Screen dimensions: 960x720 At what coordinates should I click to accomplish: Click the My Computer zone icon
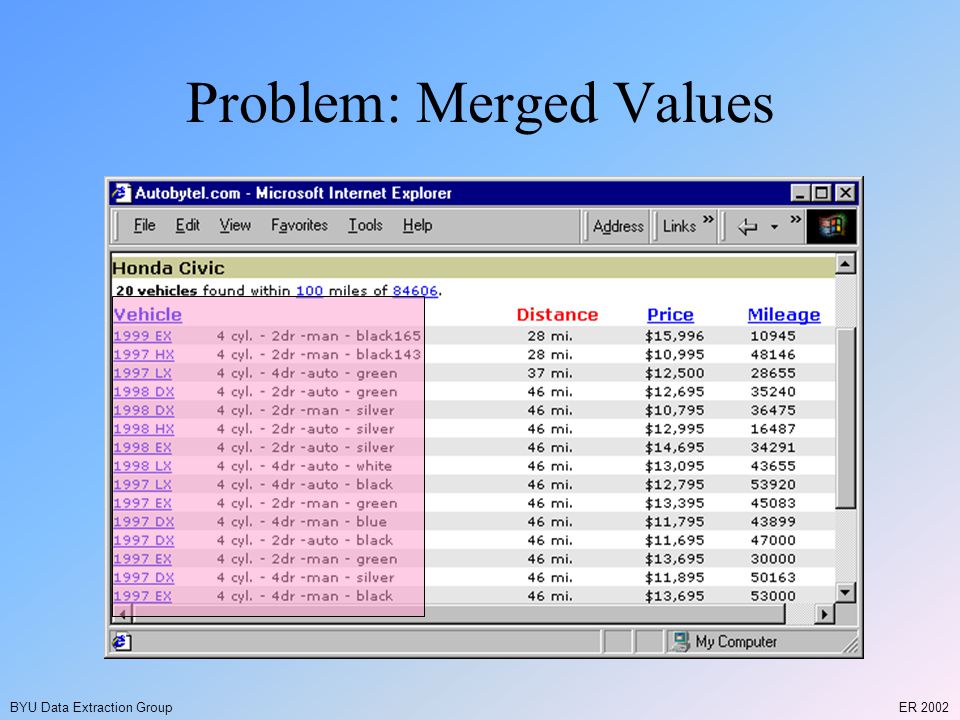(x=680, y=642)
